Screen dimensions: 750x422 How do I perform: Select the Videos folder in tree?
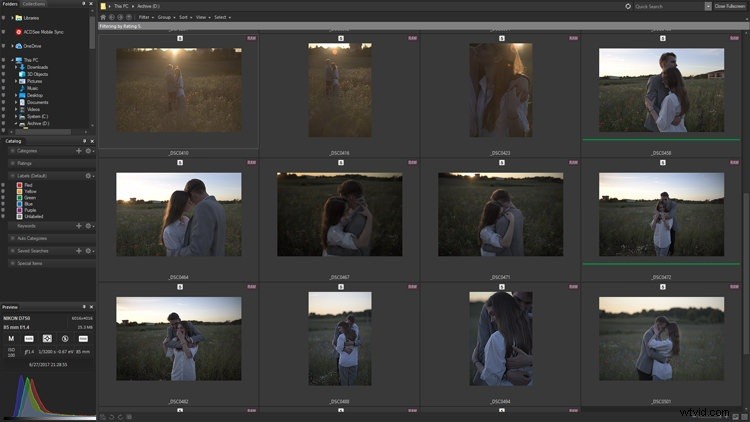tap(33, 109)
